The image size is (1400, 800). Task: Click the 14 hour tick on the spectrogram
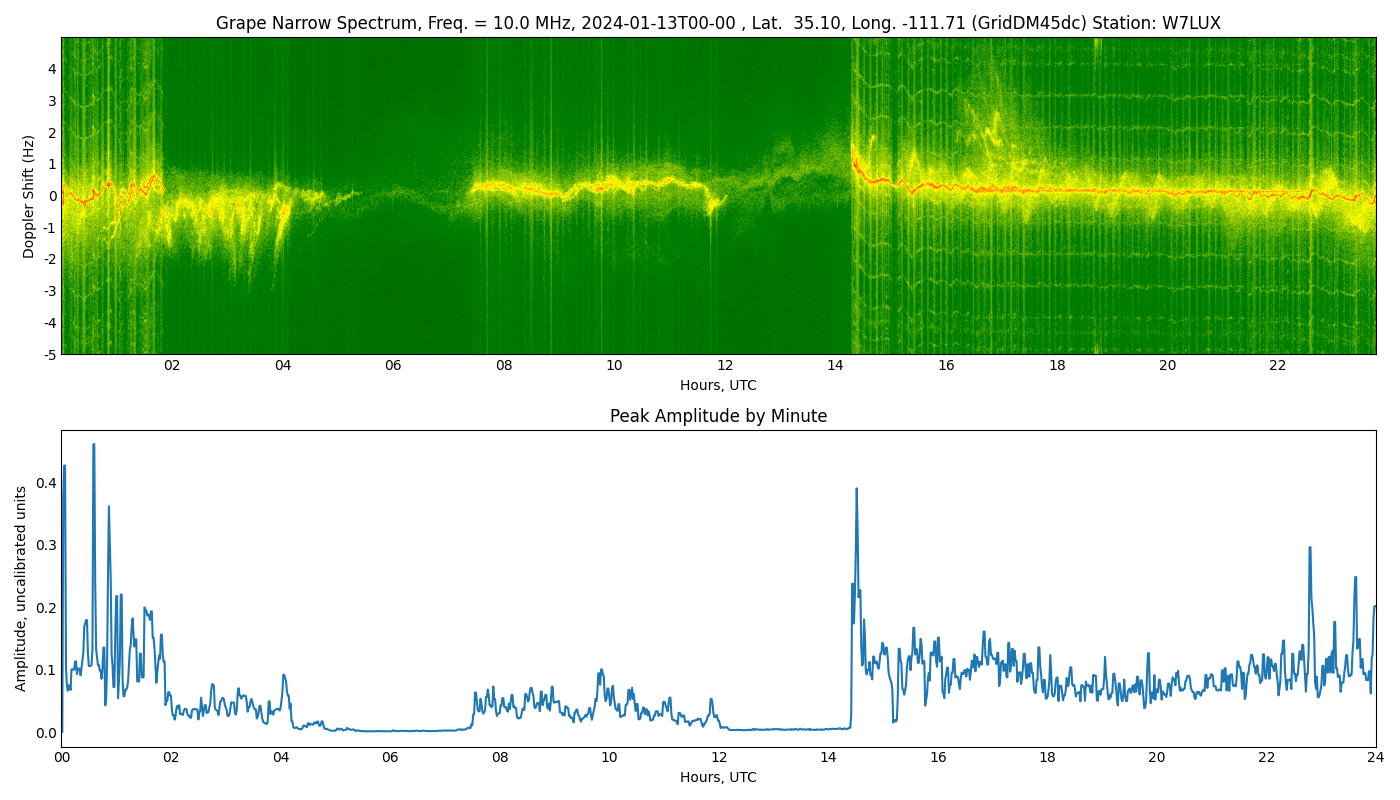835,365
